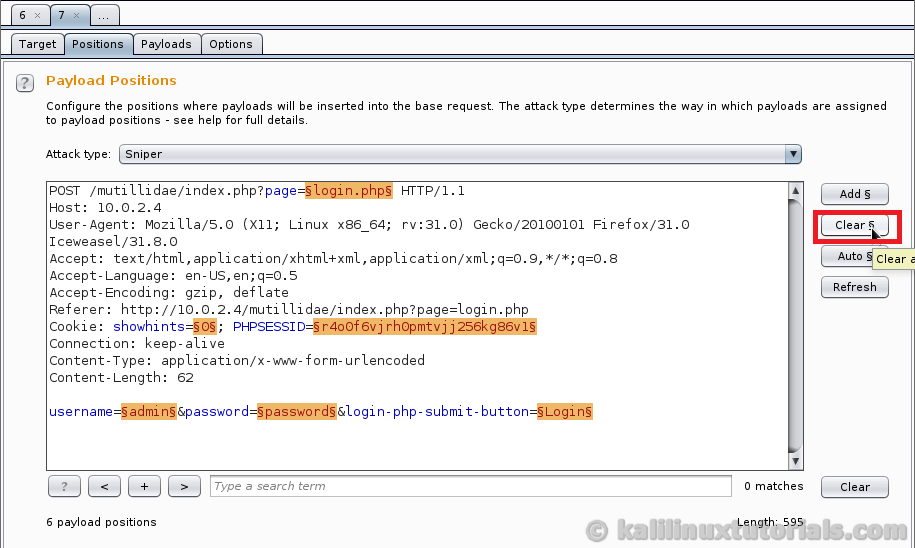915x548 pixels.
Task: Open the Payload Positions help icon
Action: pyautogui.click(x=25, y=83)
